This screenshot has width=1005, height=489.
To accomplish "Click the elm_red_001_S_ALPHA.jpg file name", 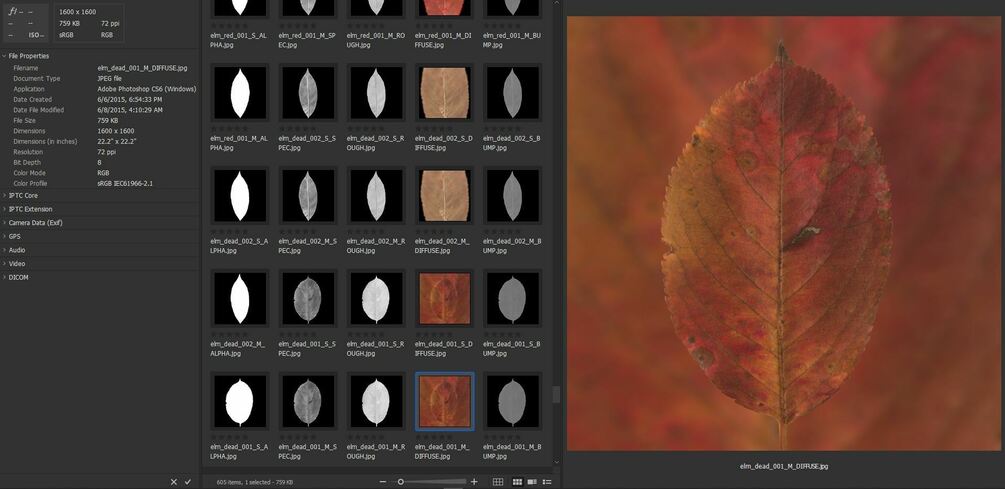I will tap(238, 40).
